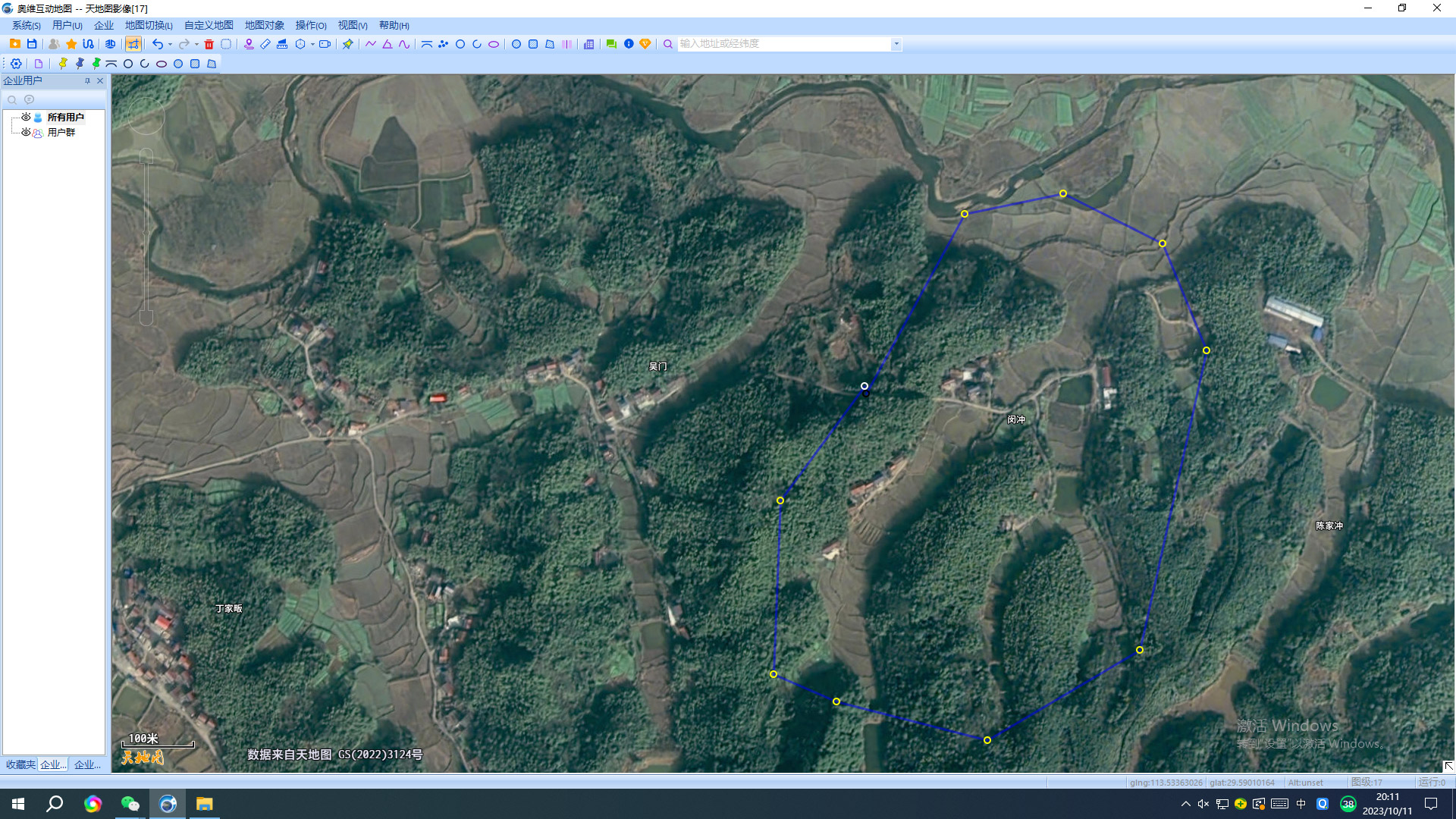Open File Explorer from the taskbar
Image resolution: width=1456 pixels, height=819 pixels.
205,804
